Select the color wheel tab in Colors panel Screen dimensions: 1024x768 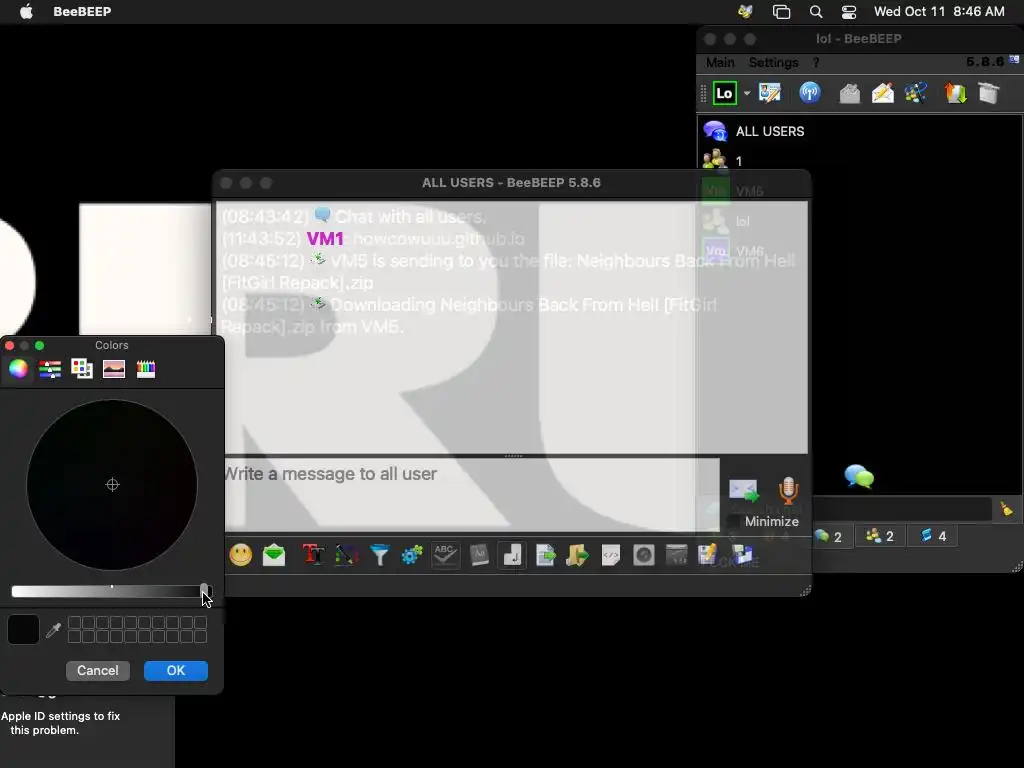(x=18, y=369)
